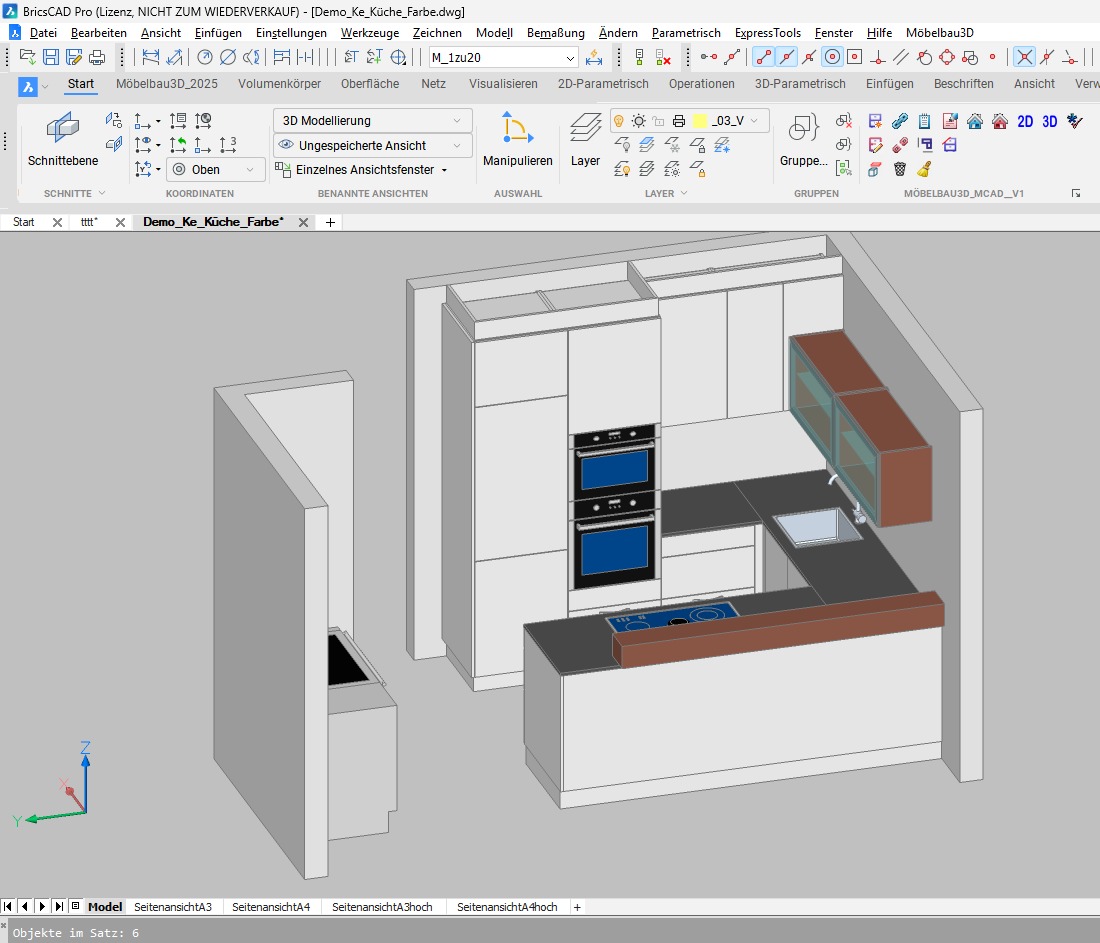Image resolution: width=1100 pixels, height=943 pixels.
Task: Open the Zeichnen menu
Action: (x=437, y=33)
